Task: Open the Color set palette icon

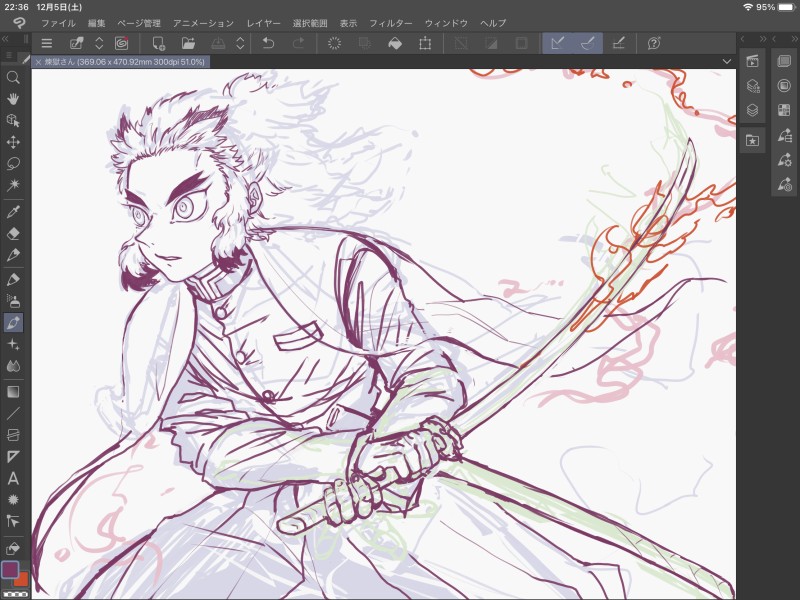Action: 784,110
